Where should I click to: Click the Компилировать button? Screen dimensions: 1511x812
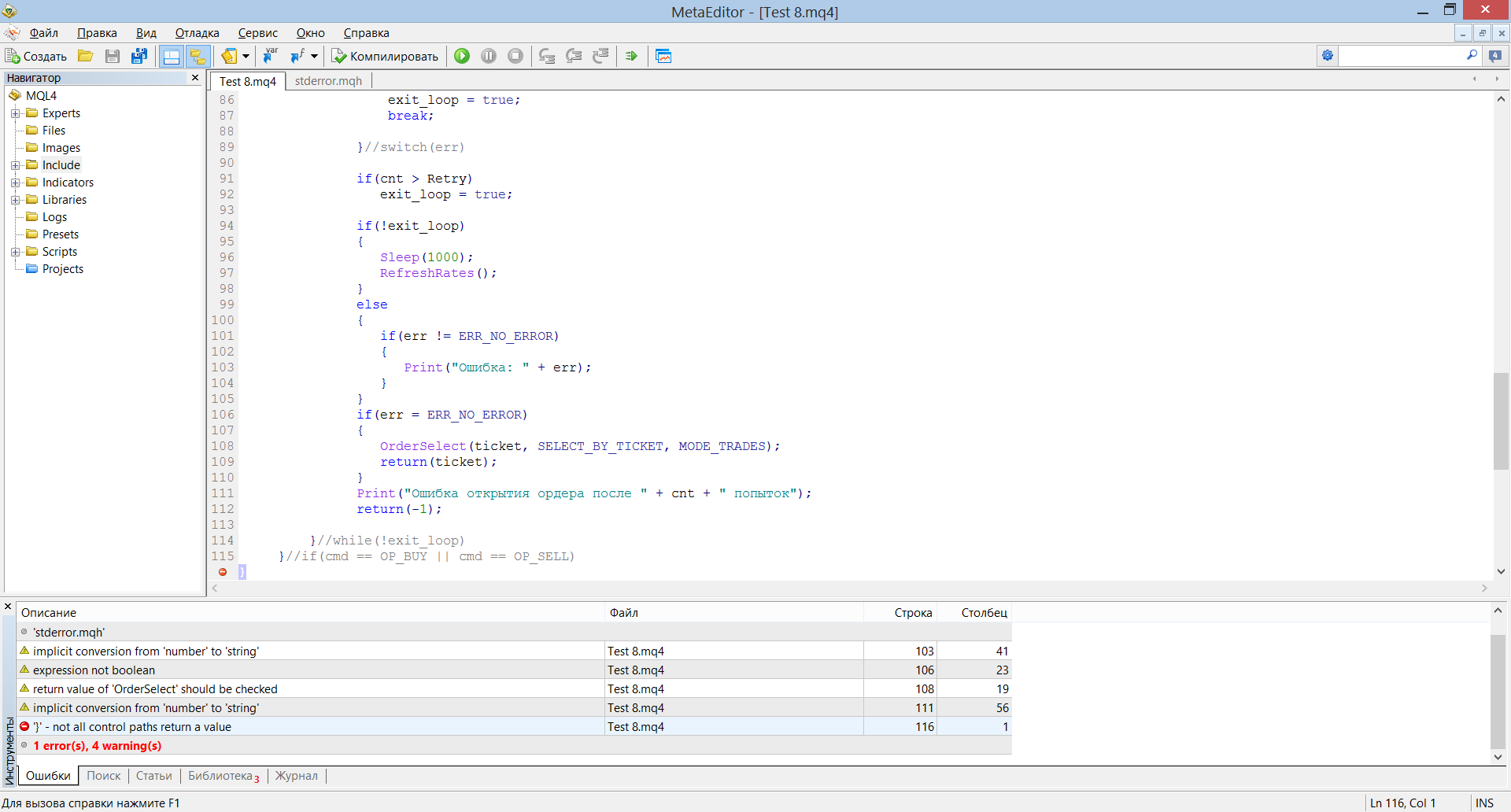point(385,56)
